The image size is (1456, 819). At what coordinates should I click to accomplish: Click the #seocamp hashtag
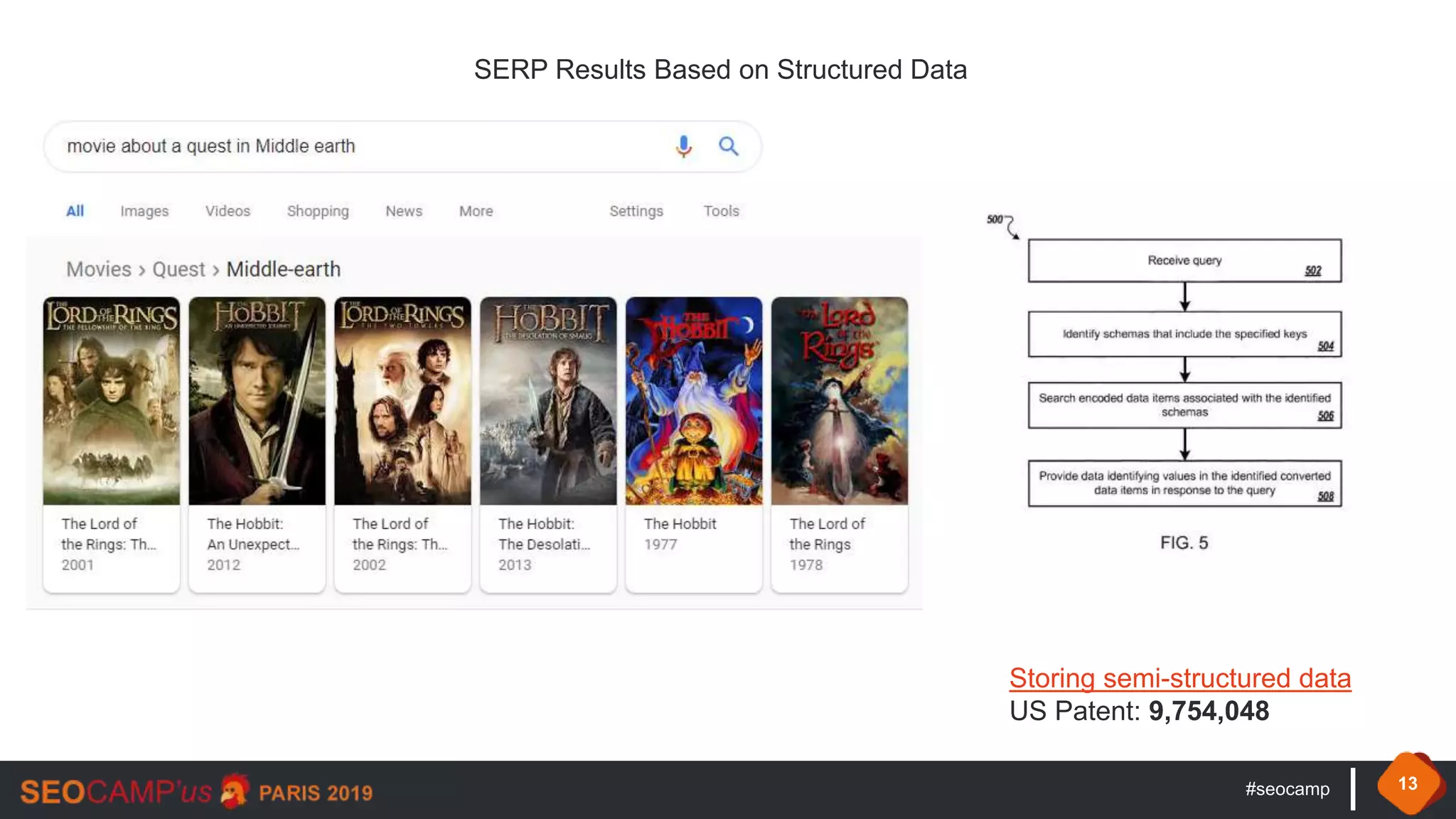pos(1287,789)
